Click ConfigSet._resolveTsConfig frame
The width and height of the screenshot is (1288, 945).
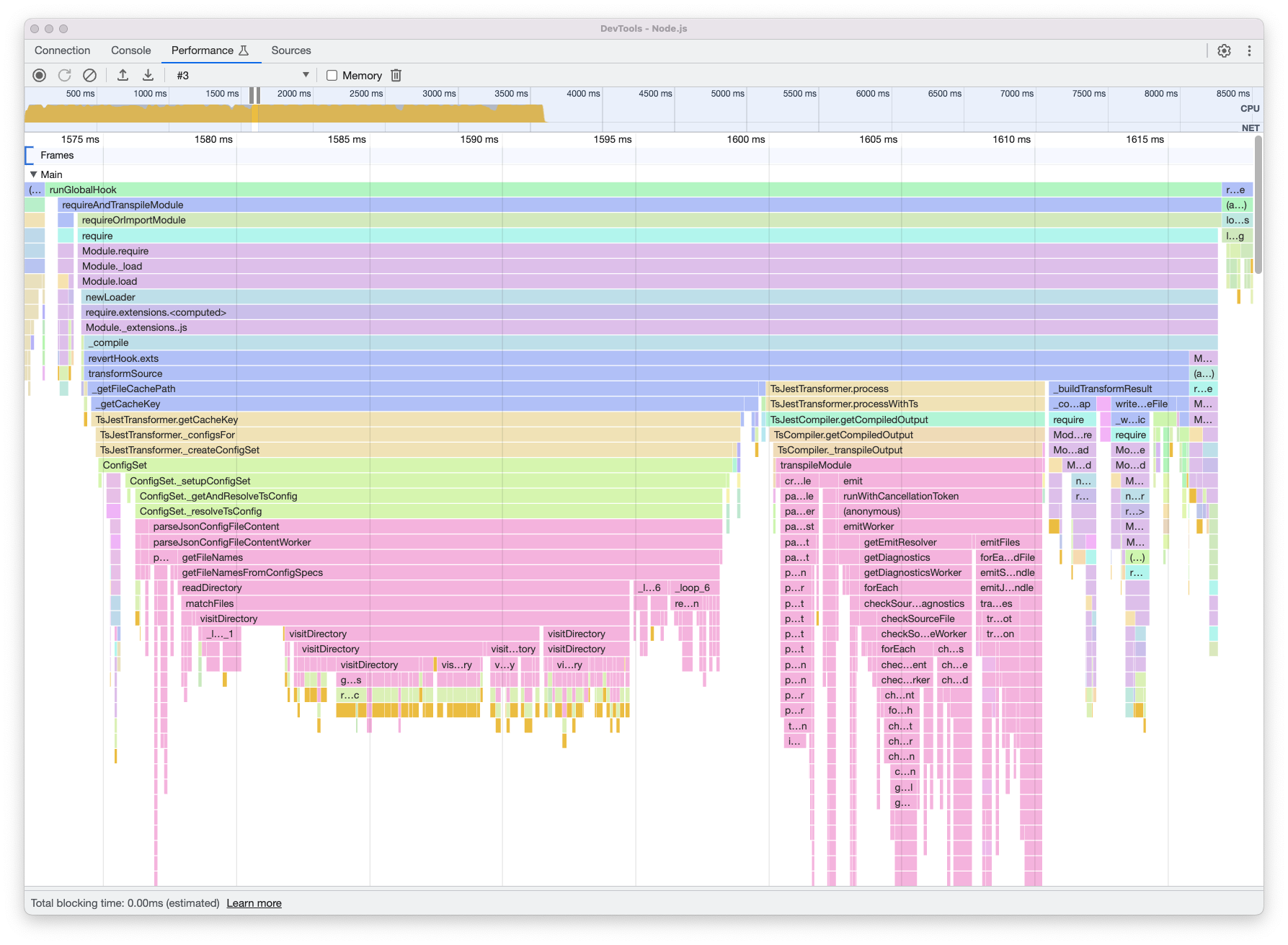coord(429,511)
